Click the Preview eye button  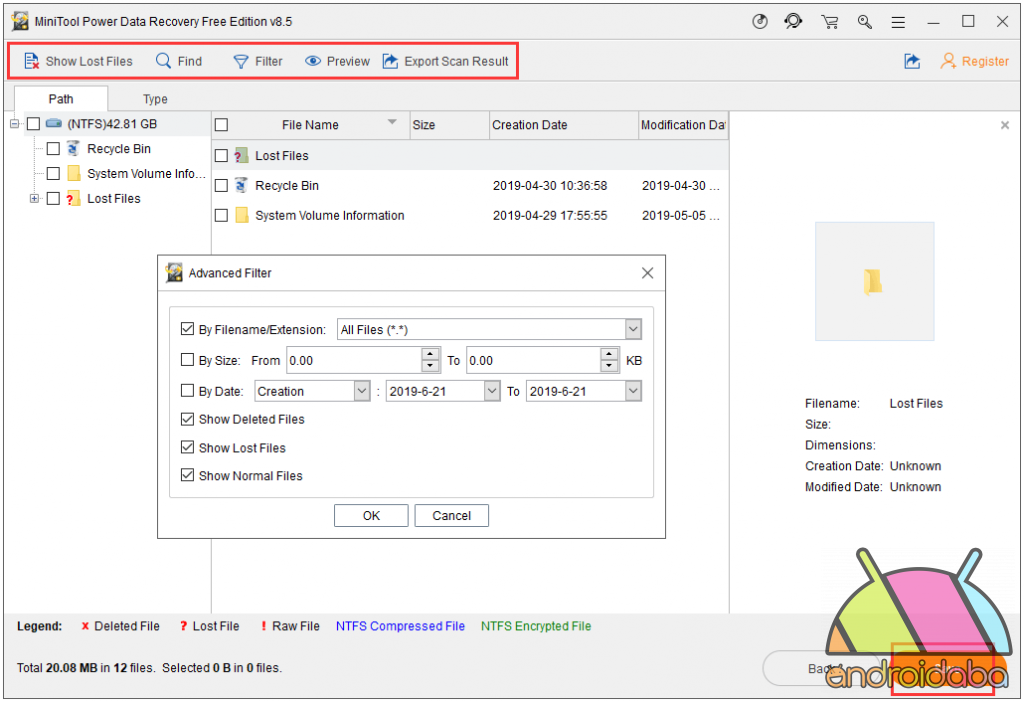click(337, 61)
